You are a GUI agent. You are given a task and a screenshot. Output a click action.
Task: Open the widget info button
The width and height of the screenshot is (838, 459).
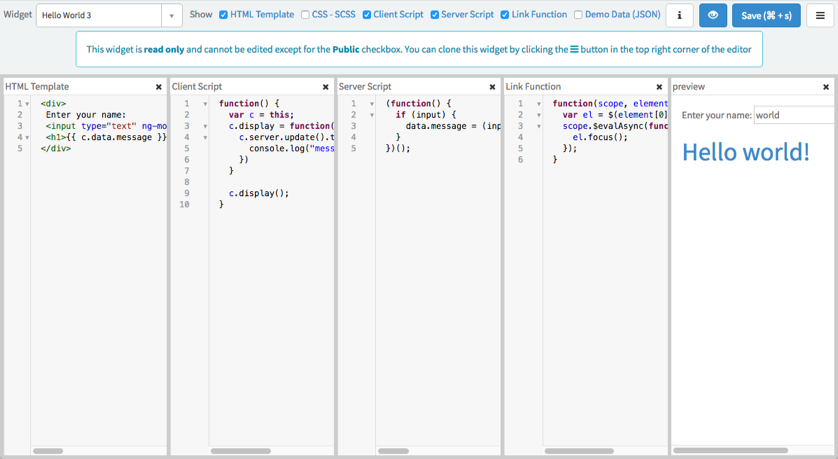[679, 15]
